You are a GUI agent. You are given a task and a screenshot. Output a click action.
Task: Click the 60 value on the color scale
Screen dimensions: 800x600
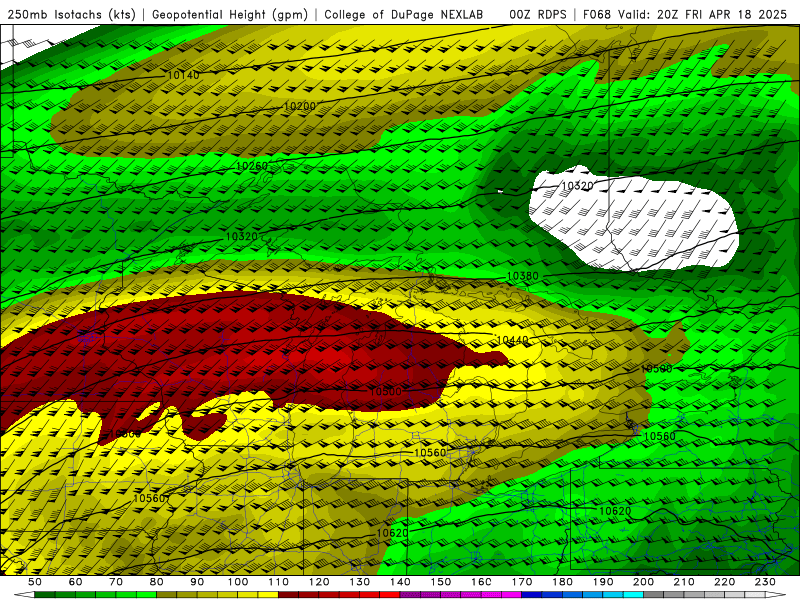pos(75,582)
